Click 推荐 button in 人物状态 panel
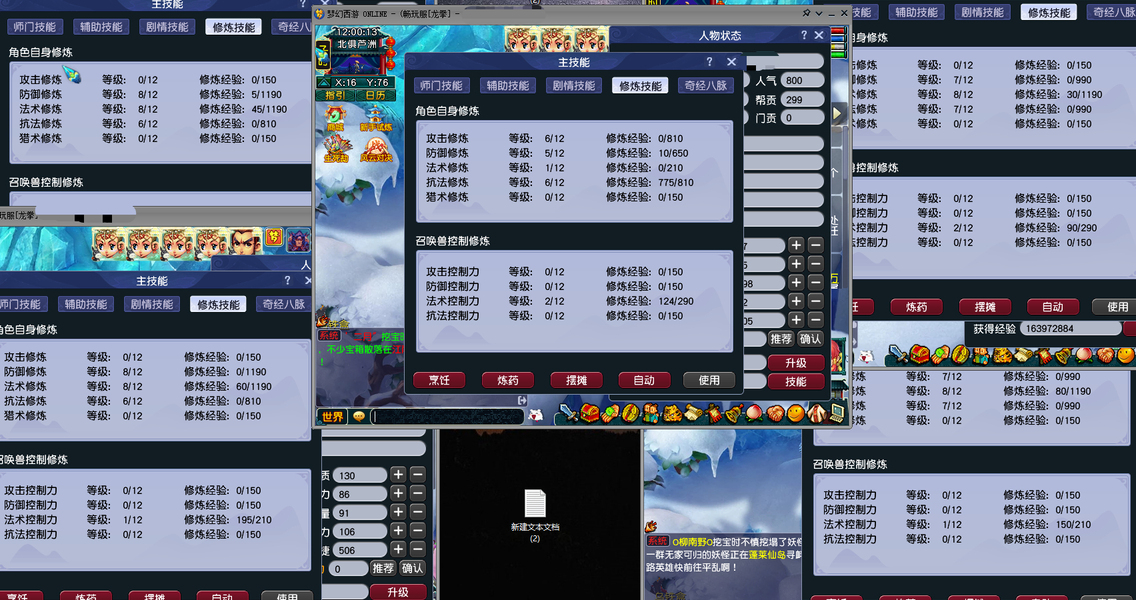1136x600 pixels. pyautogui.click(x=781, y=339)
